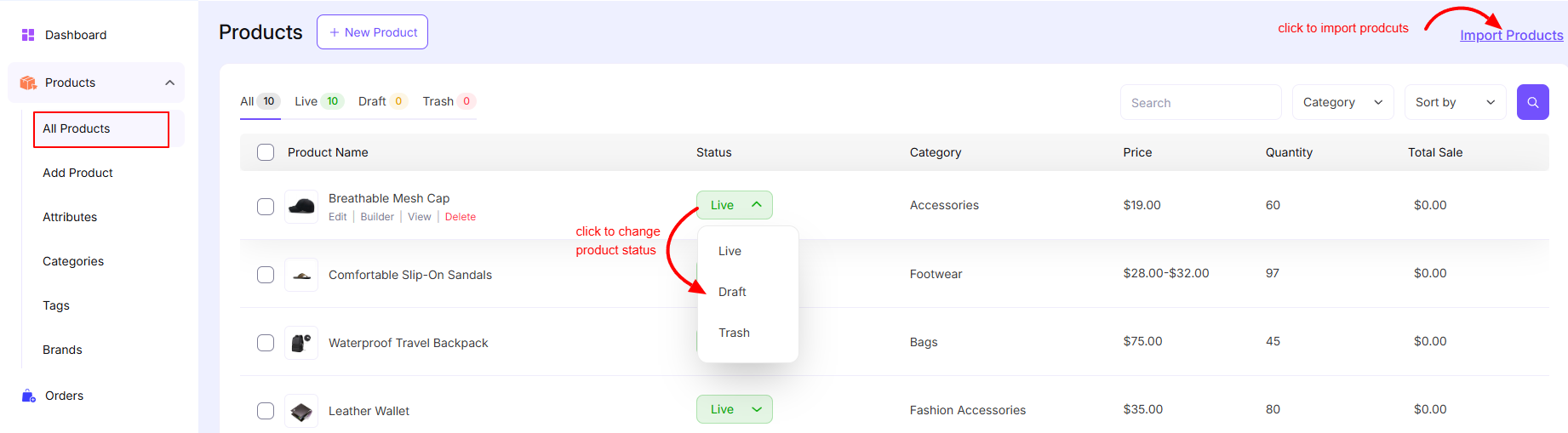Image resolution: width=1568 pixels, height=433 pixels.
Task: Choose Draft from the status menu
Action: pyautogui.click(x=732, y=292)
